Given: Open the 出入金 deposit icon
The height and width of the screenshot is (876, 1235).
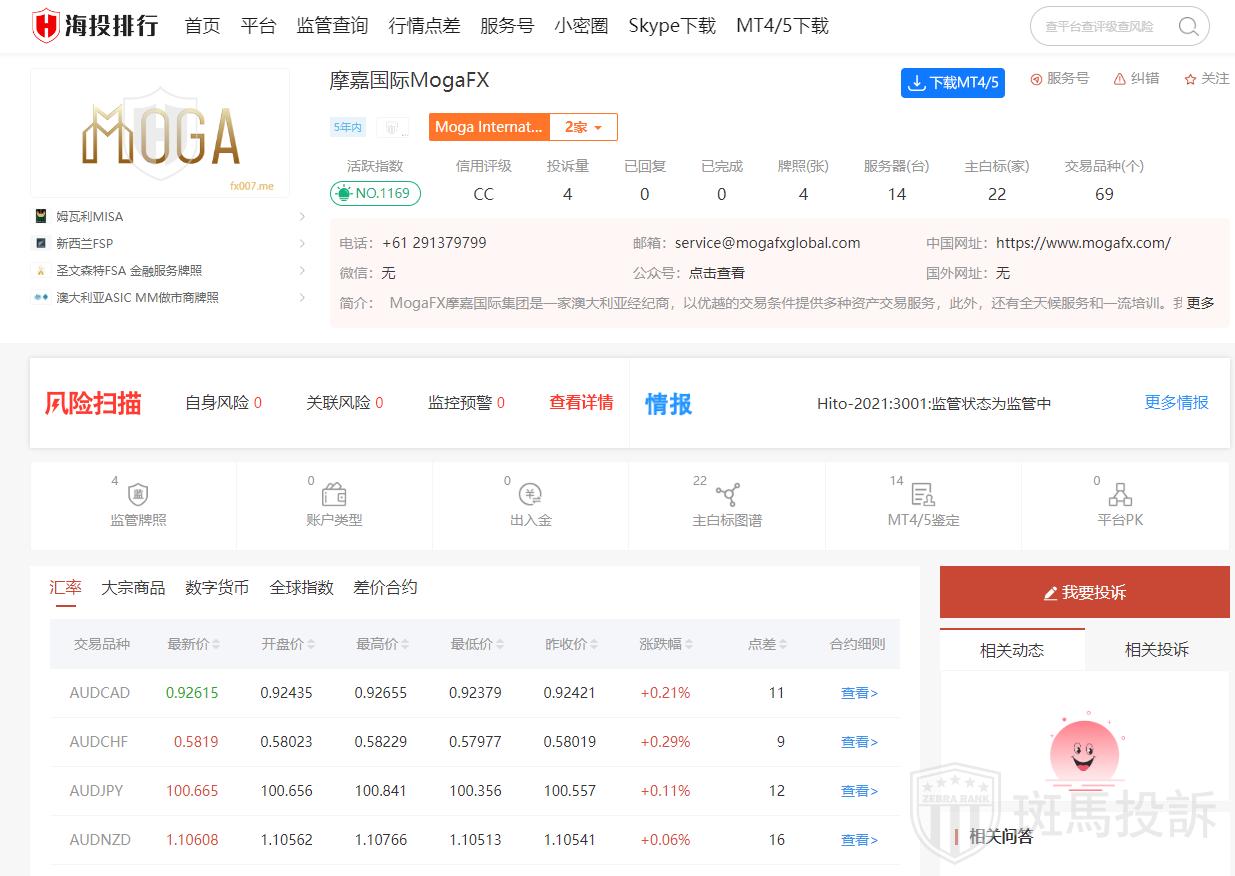Looking at the screenshot, I should [530, 495].
